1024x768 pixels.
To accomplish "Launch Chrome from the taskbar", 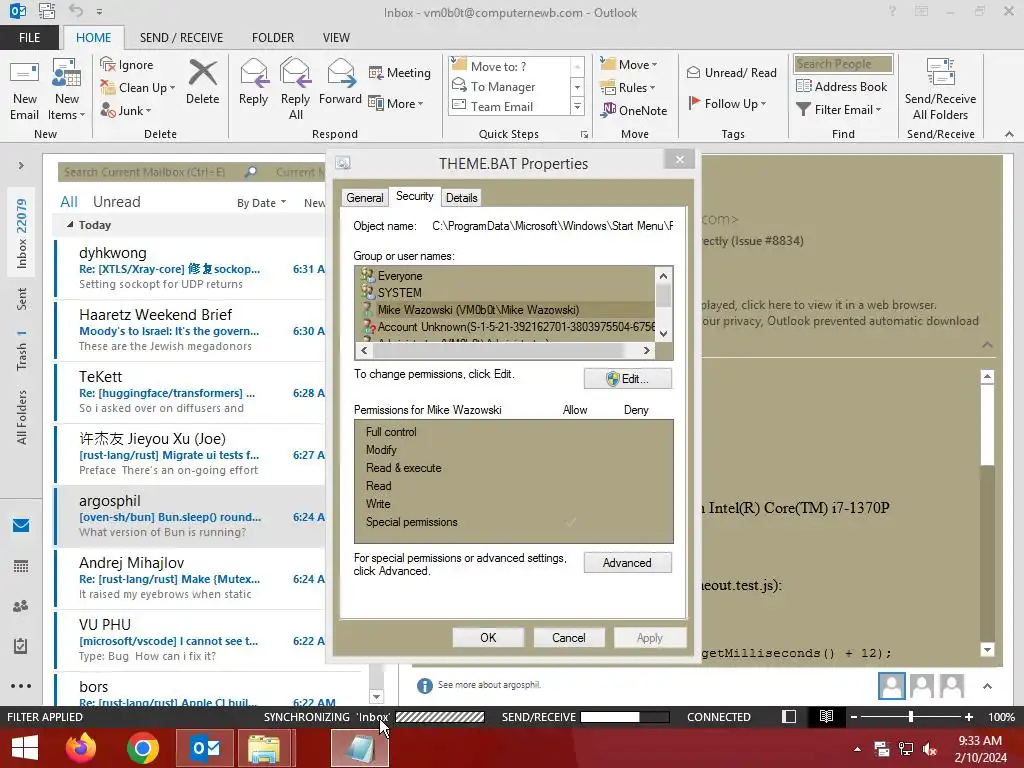I will coord(143,748).
